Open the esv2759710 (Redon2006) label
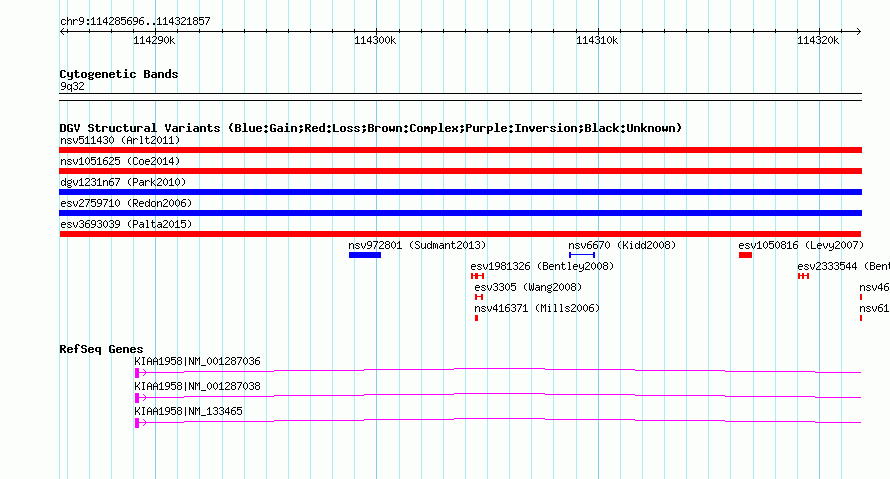 pos(126,203)
